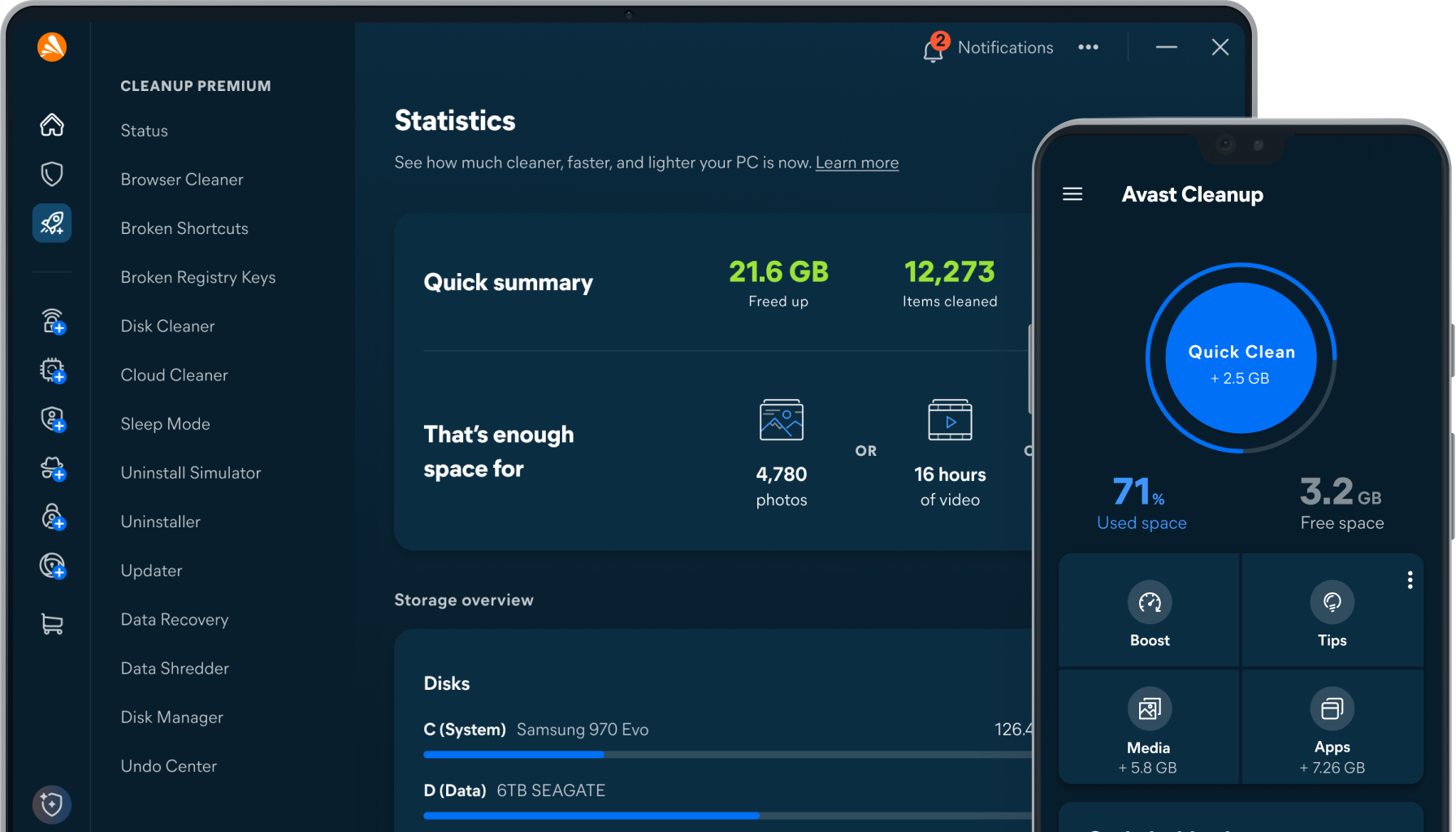
Task: Tap the 71% Used space stat
Action: point(1142,504)
